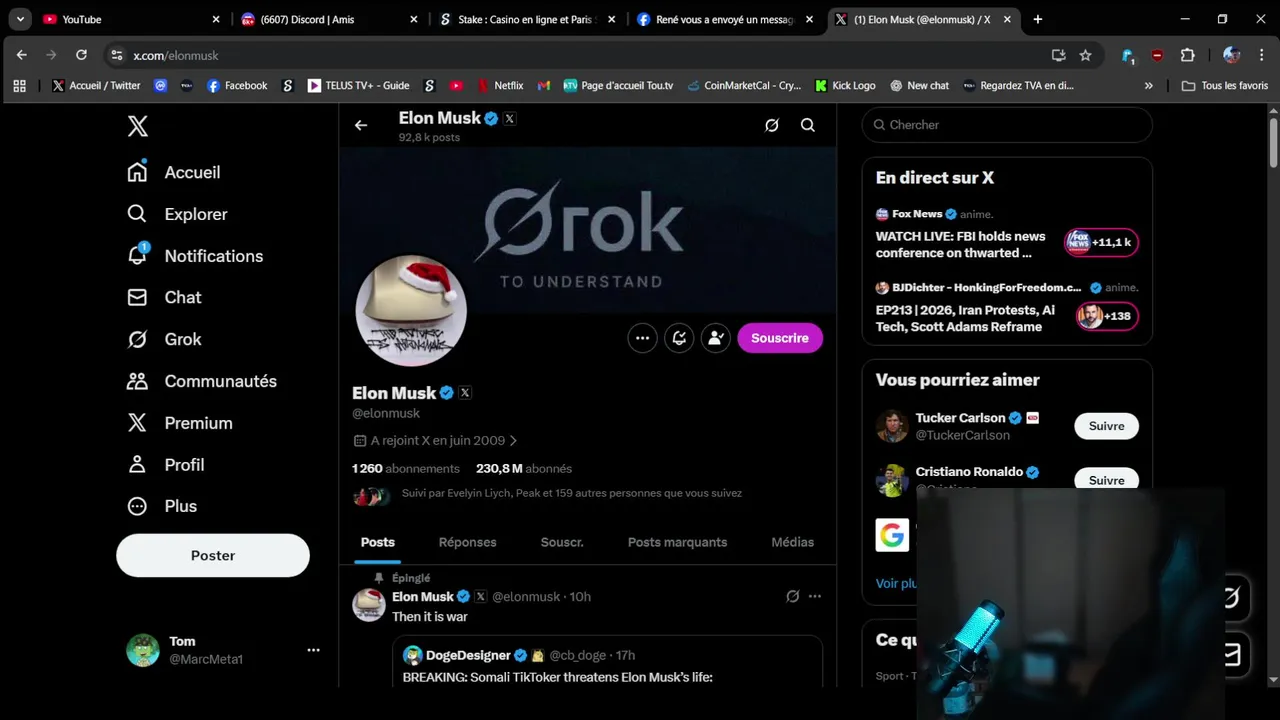1280x720 pixels.
Task: Open the Plus more menu
Action: (162, 506)
